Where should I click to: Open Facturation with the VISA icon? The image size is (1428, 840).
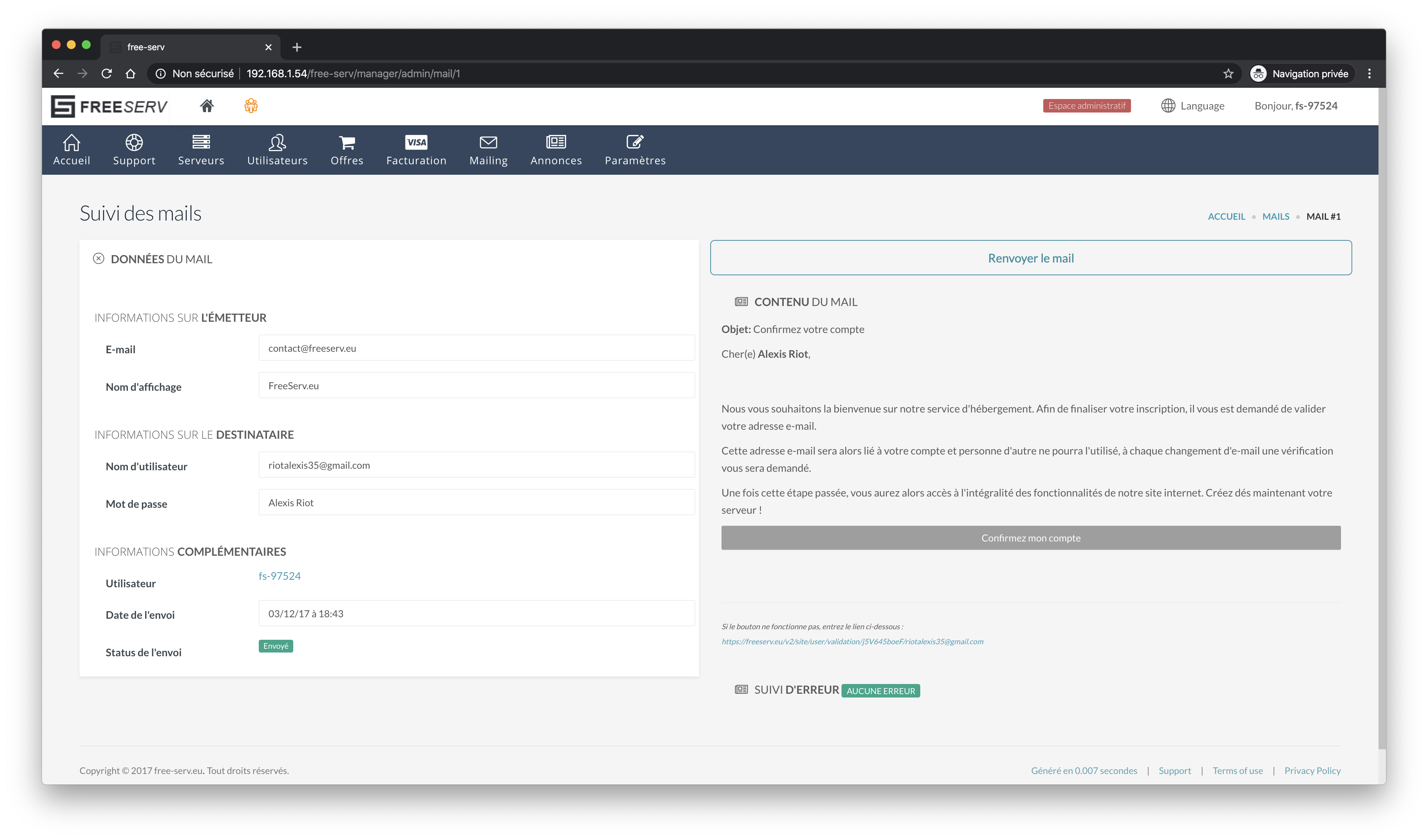[x=416, y=150]
